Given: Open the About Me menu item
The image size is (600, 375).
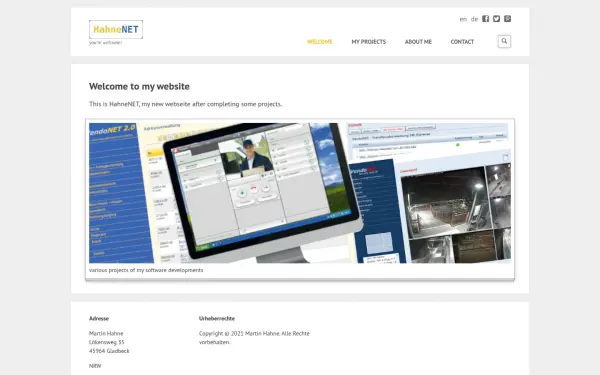Looking at the screenshot, I should 418,42.
